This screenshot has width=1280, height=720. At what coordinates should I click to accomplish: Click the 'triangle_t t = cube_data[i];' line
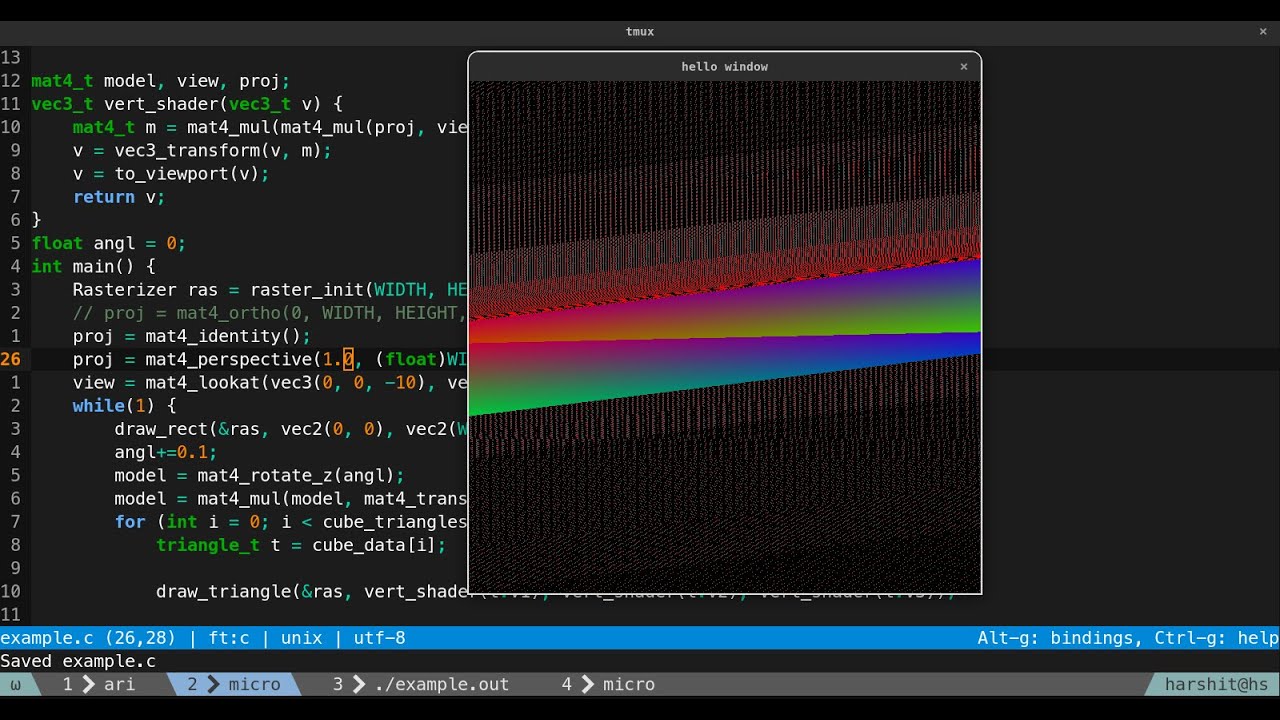pyautogui.click(x=301, y=545)
